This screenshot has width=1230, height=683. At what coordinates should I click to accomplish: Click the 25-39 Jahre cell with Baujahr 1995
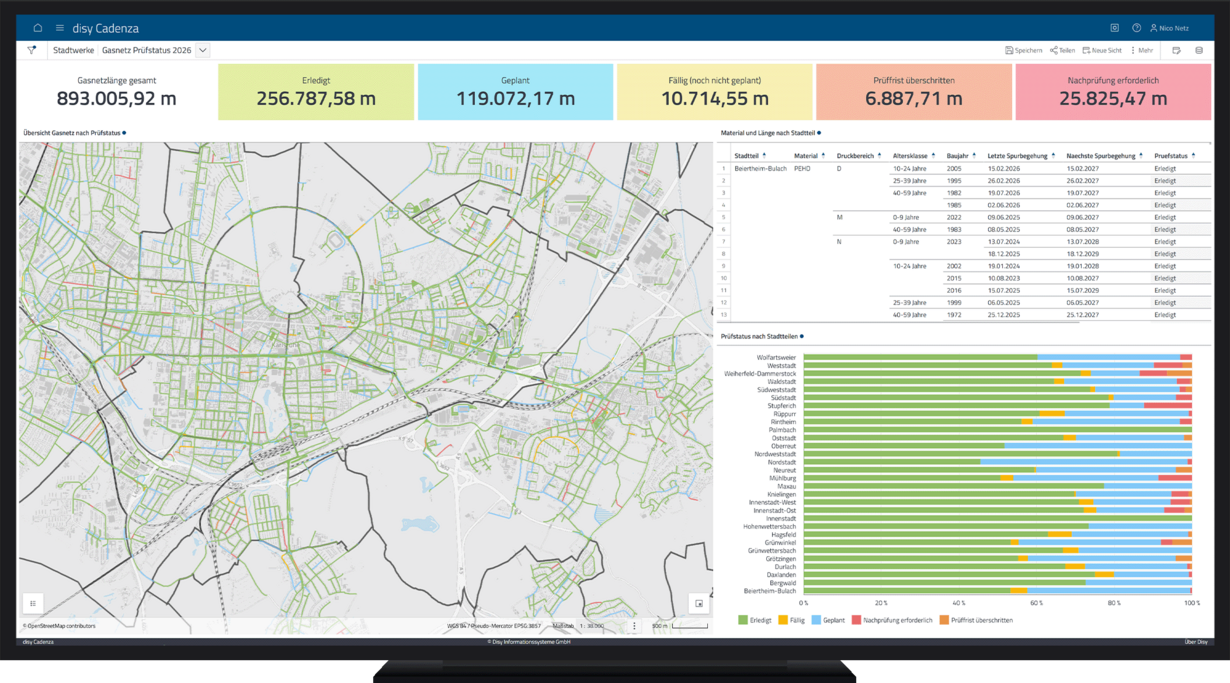click(910, 181)
